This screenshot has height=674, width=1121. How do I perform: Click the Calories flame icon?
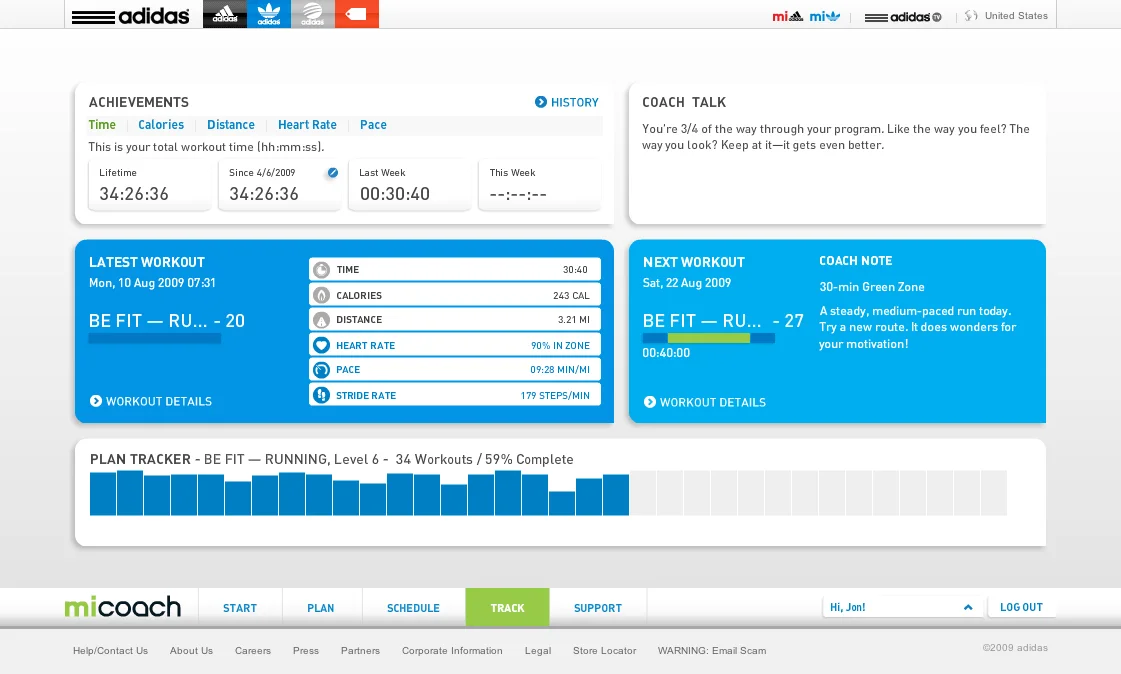point(322,295)
